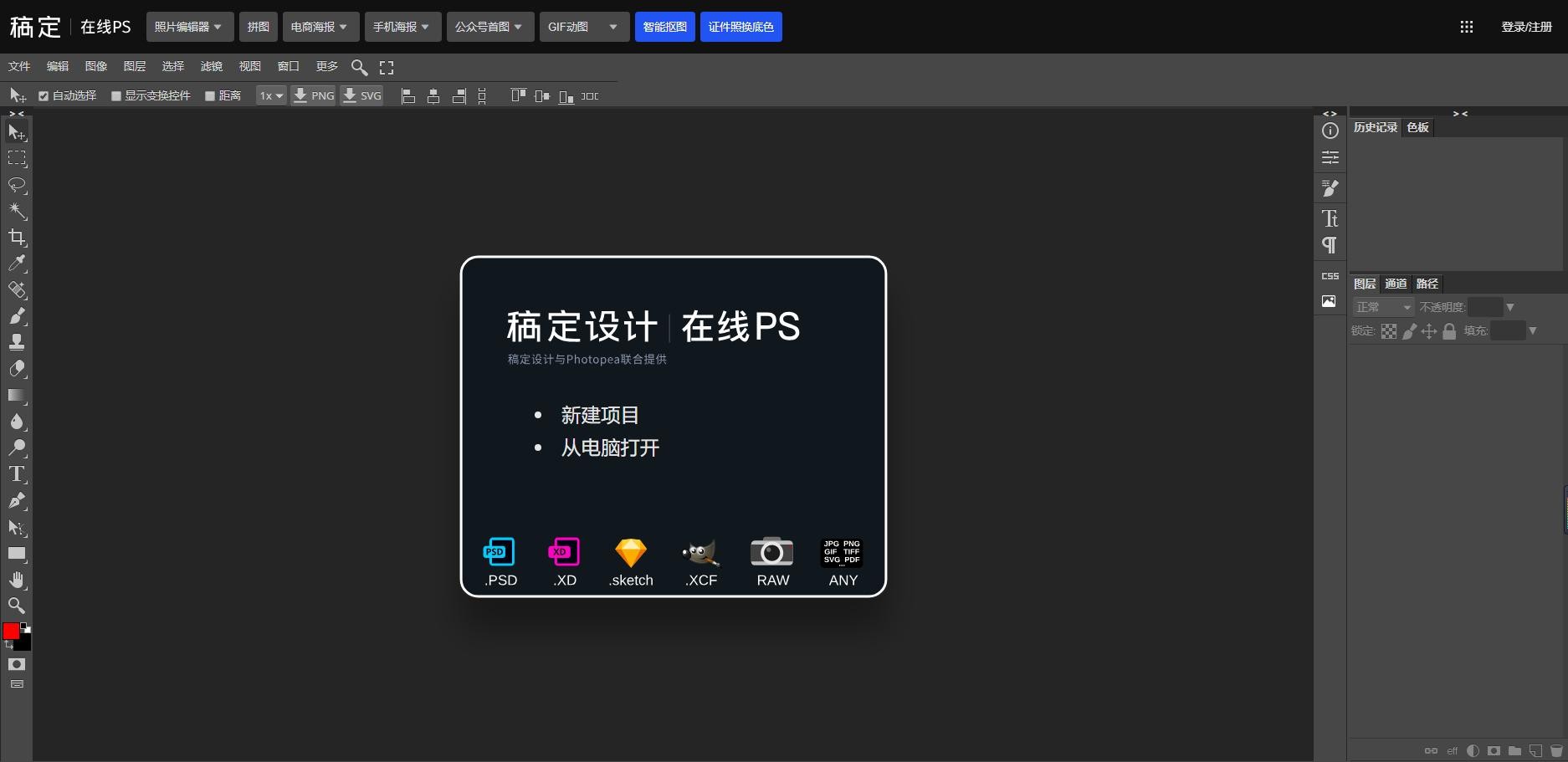Image resolution: width=1568 pixels, height=762 pixels.
Task: Enable the 显示变换控件 checkbox
Action: click(x=116, y=96)
